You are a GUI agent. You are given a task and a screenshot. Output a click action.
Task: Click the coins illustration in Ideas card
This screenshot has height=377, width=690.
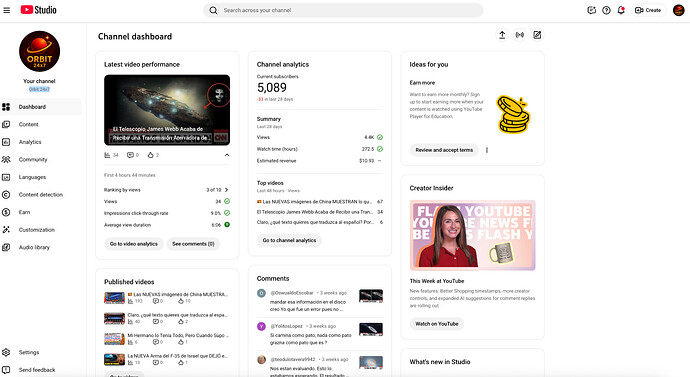tap(513, 114)
